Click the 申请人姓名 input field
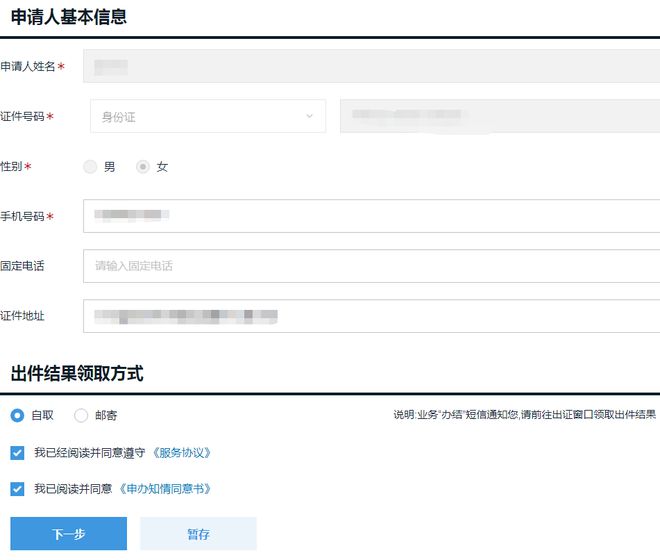The height and width of the screenshot is (560, 660). (x=371, y=66)
